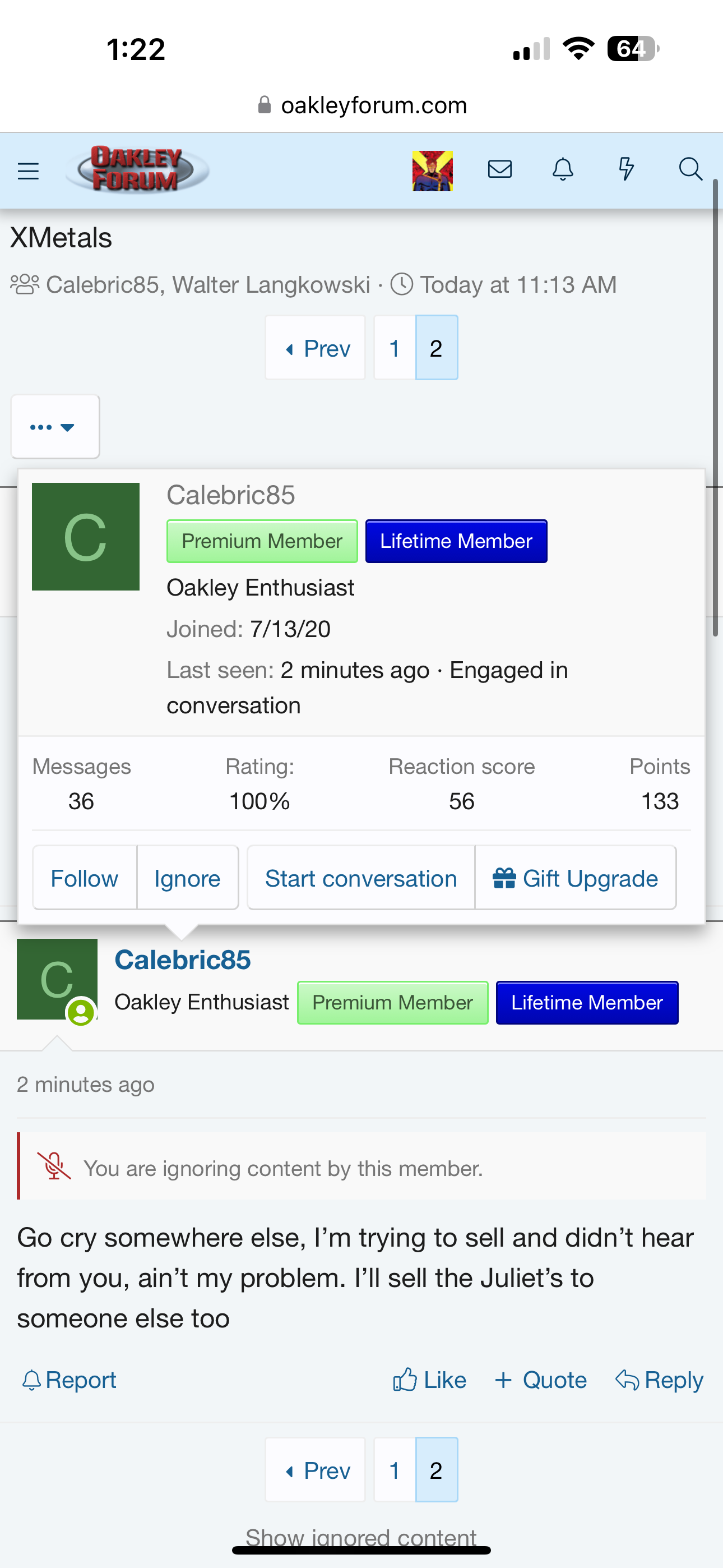The height and width of the screenshot is (1568, 723).
Task: Click the Gift Upgrade button
Action: click(x=575, y=878)
